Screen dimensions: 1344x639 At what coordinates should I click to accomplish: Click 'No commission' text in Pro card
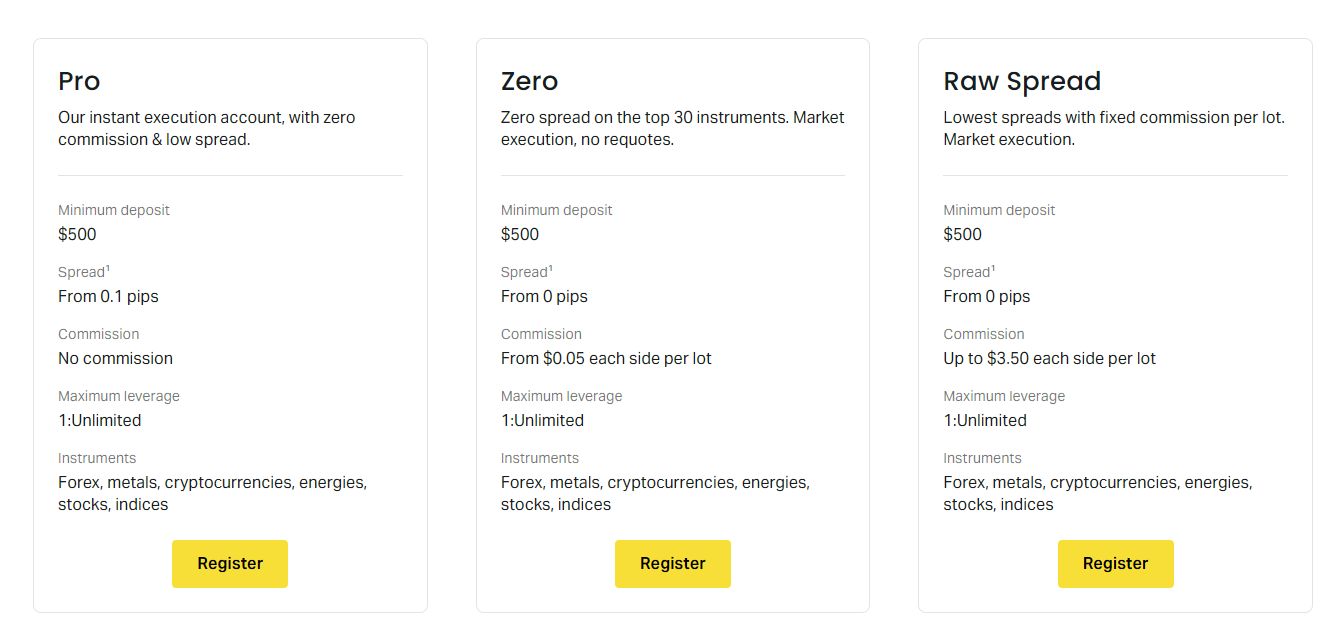[115, 358]
